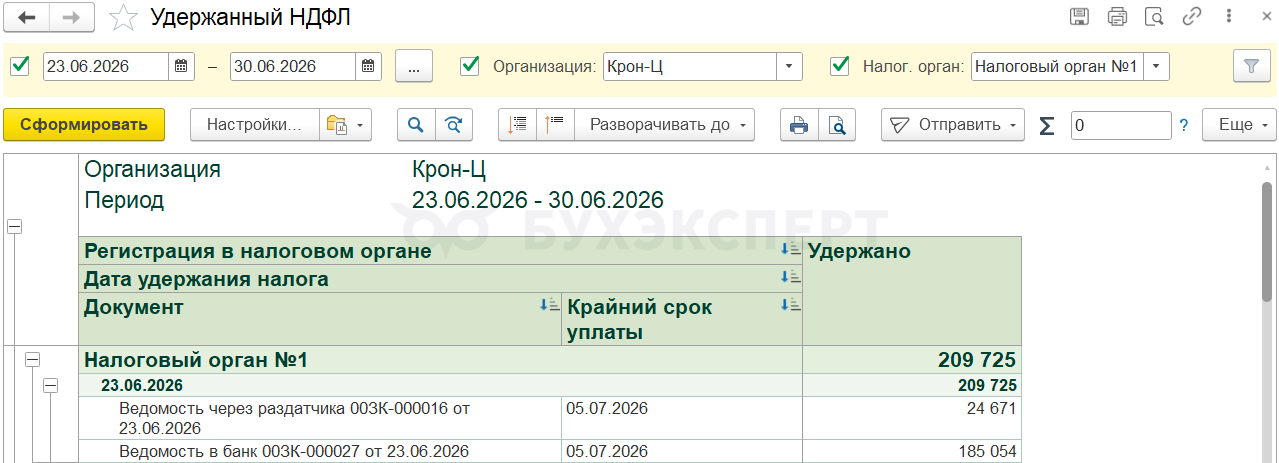Print report with toolbar printer icon
Image resolution: width=1279 pixels, height=463 pixels.
tap(799, 125)
